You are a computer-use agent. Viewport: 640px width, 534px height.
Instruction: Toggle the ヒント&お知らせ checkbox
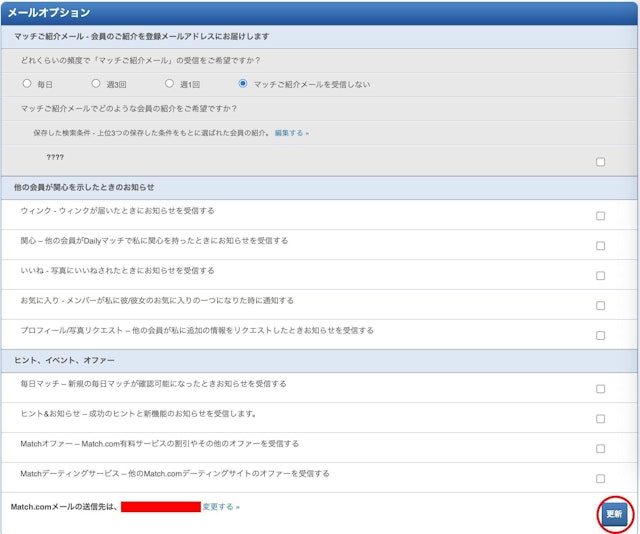[x=600, y=419]
